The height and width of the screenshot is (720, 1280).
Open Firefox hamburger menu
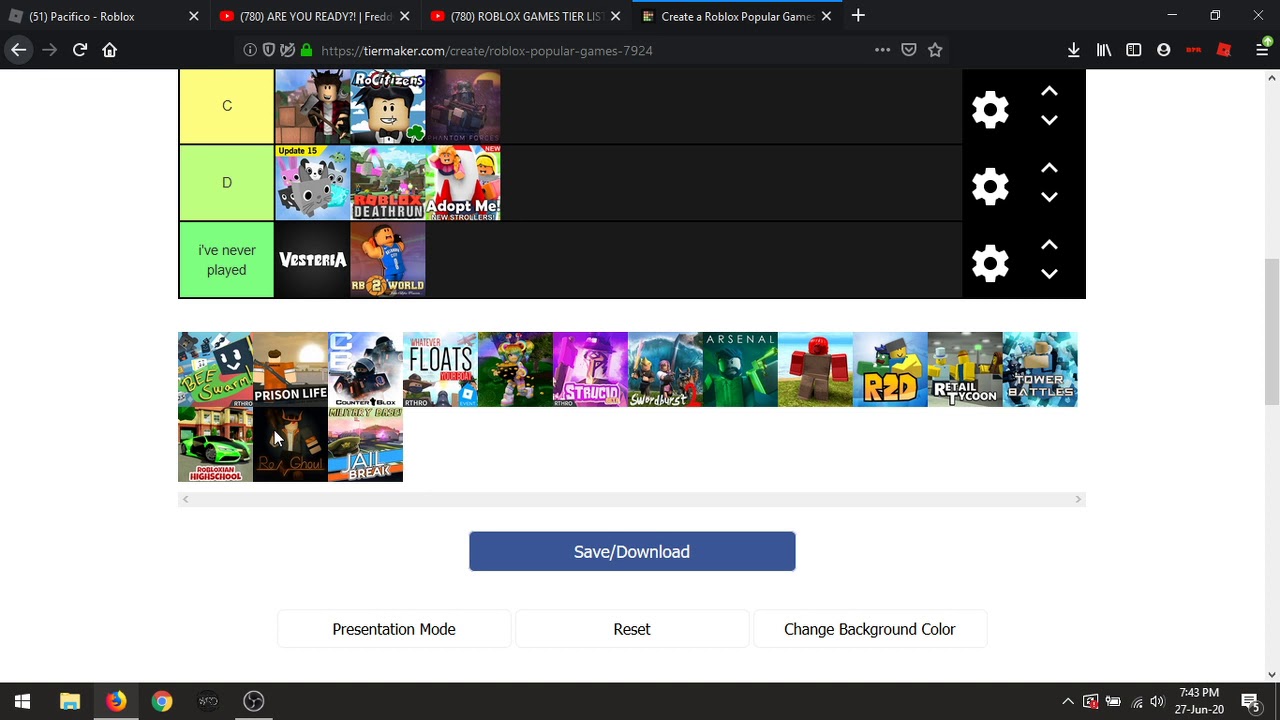point(1263,50)
